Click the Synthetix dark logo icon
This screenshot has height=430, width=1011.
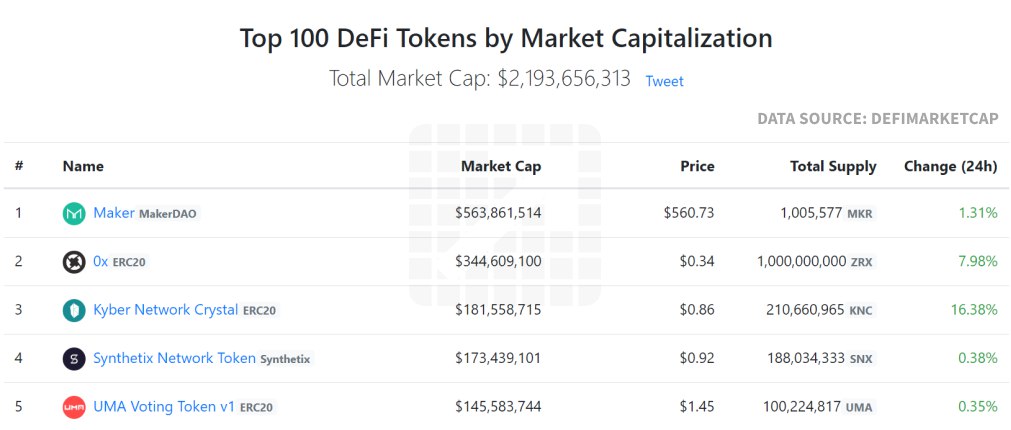click(x=74, y=358)
